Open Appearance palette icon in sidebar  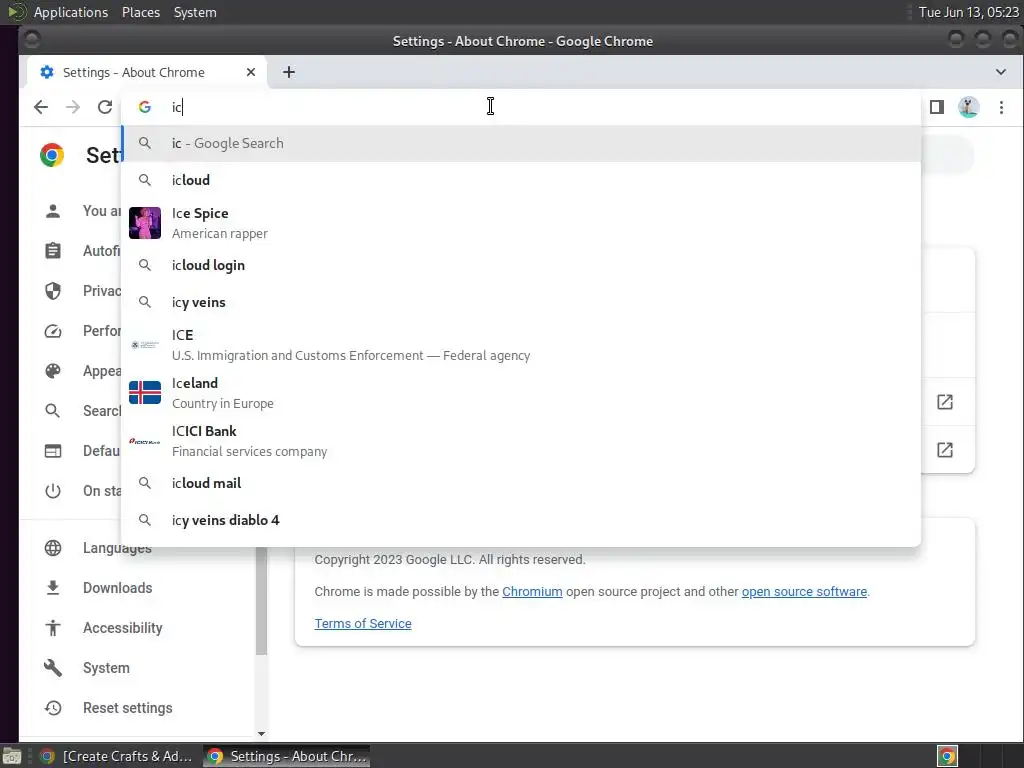pyautogui.click(x=53, y=371)
